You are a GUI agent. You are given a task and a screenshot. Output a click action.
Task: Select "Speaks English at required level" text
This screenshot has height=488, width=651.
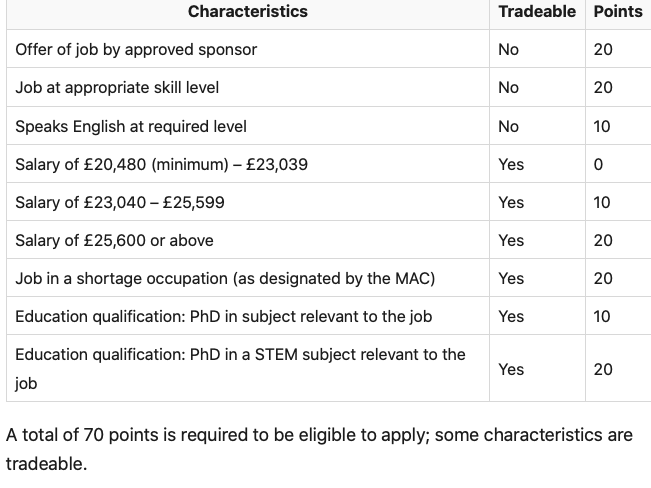[x=131, y=126]
